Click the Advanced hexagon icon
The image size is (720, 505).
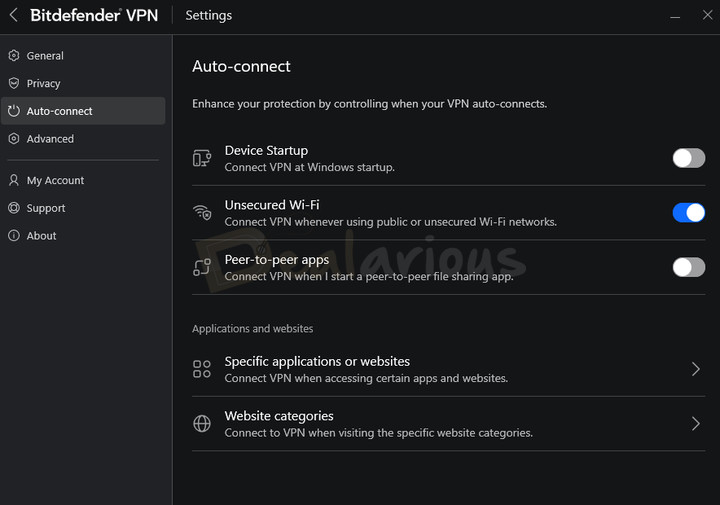[14, 139]
